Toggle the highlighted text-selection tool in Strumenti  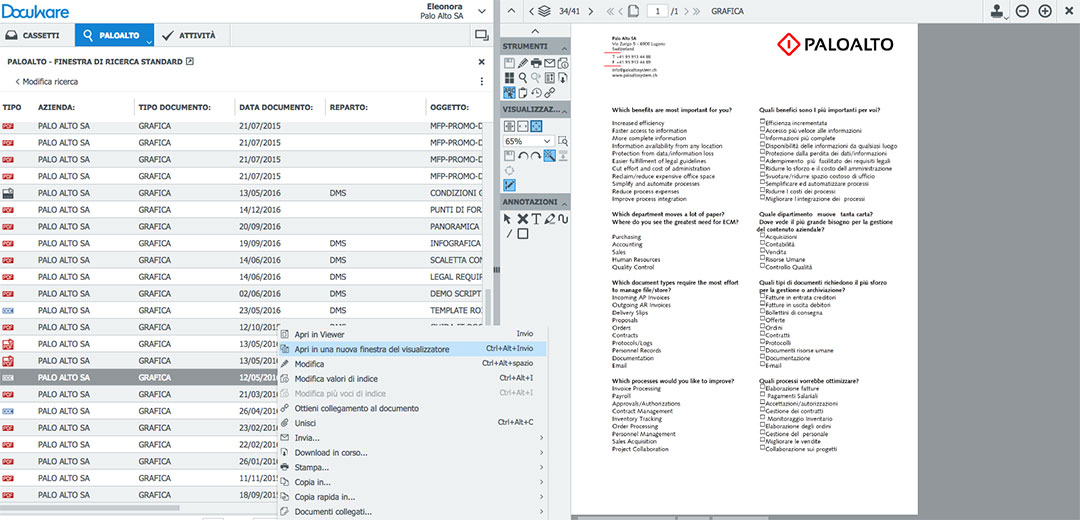[x=509, y=92]
